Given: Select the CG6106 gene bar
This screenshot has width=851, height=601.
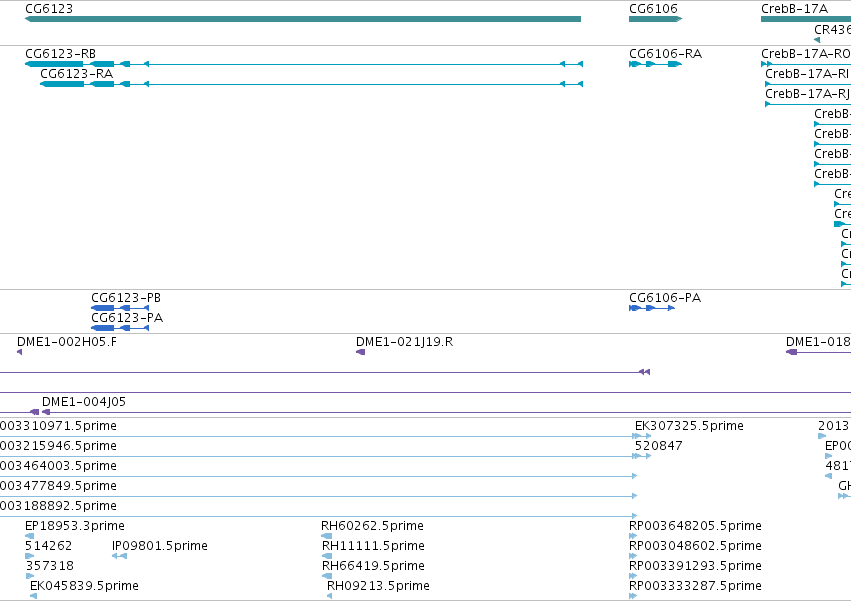Looking at the screenshot, I should (655, 19).
